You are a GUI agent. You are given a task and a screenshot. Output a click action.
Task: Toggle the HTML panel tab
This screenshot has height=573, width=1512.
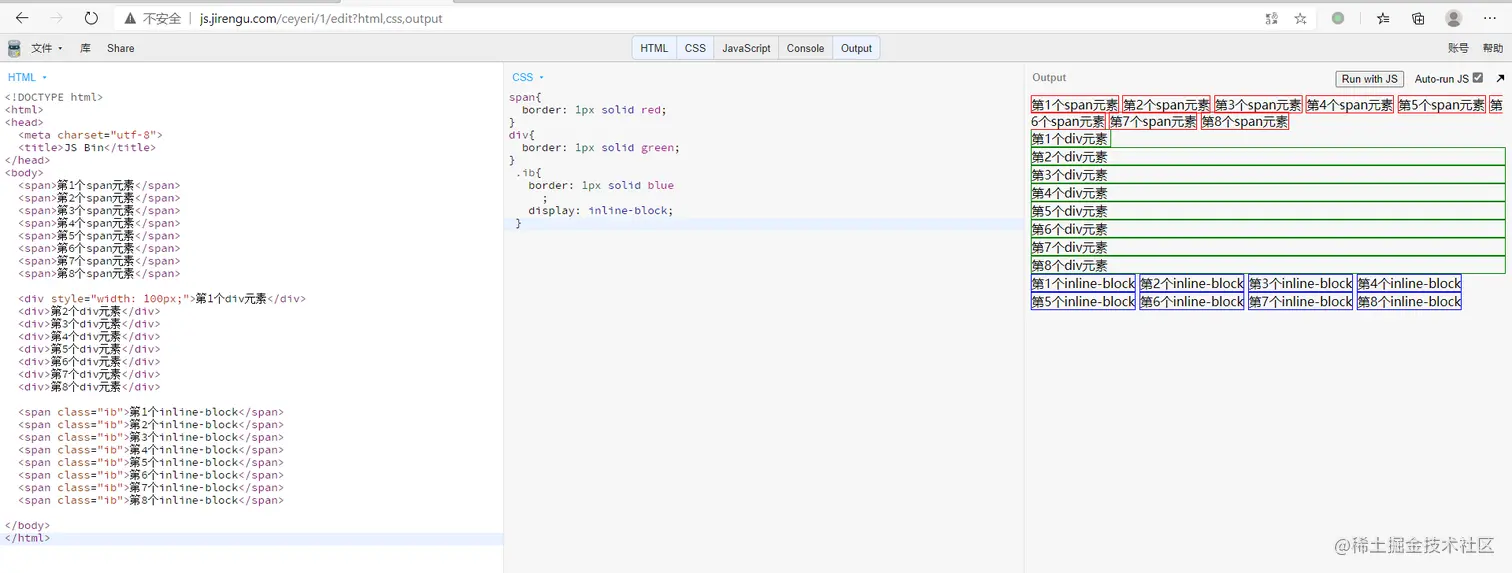click(654, 48)
